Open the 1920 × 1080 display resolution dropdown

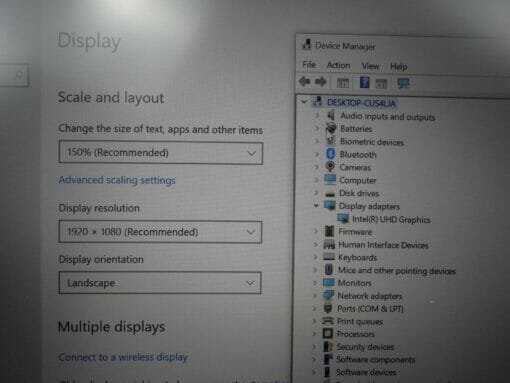pos(160,232)
